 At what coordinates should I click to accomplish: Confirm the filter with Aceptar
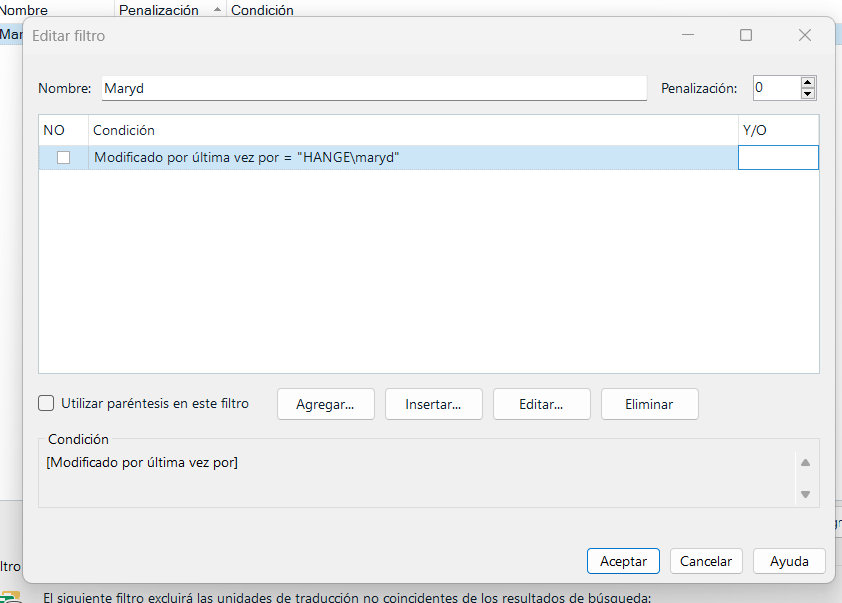(623, 561)
